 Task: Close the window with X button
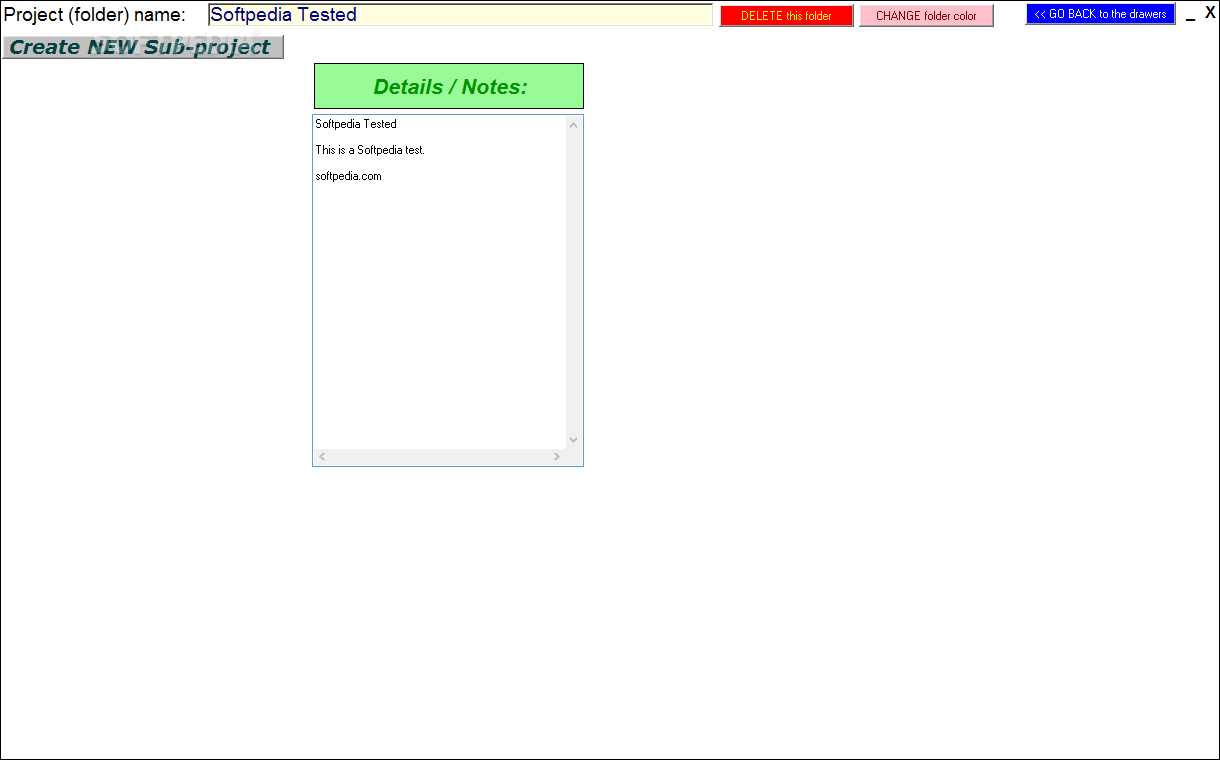[x=1209, y=13]
